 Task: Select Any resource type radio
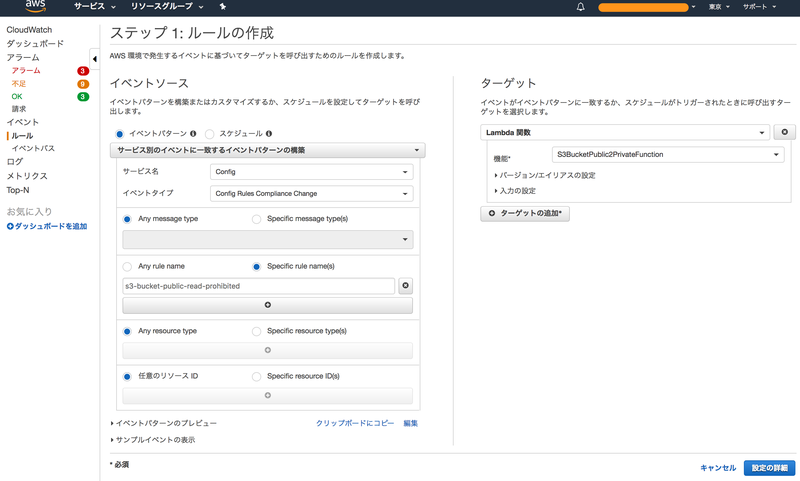point(127,332)
